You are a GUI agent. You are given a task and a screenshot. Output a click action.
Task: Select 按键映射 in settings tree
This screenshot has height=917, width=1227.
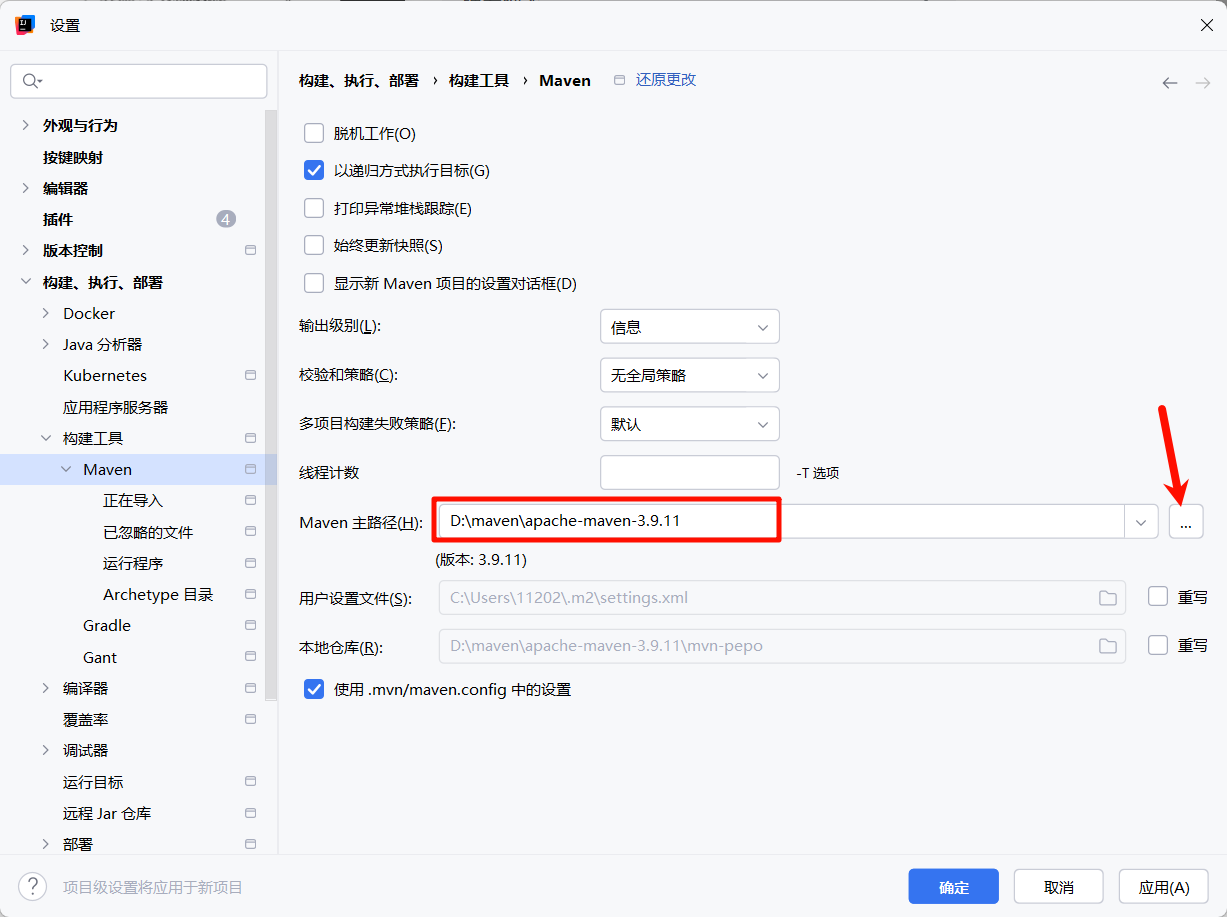click(x=73, y=157)
